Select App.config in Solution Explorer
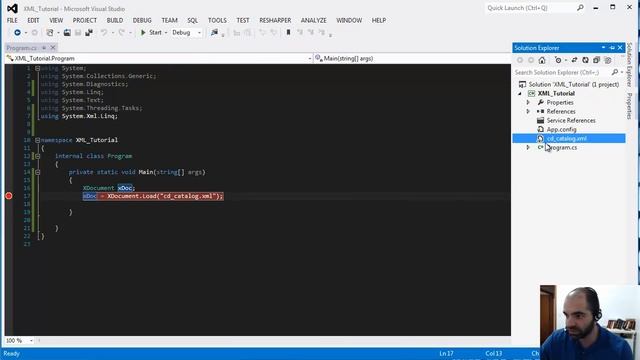This screenshot has height=360, width=640. [x=561, y=129]
